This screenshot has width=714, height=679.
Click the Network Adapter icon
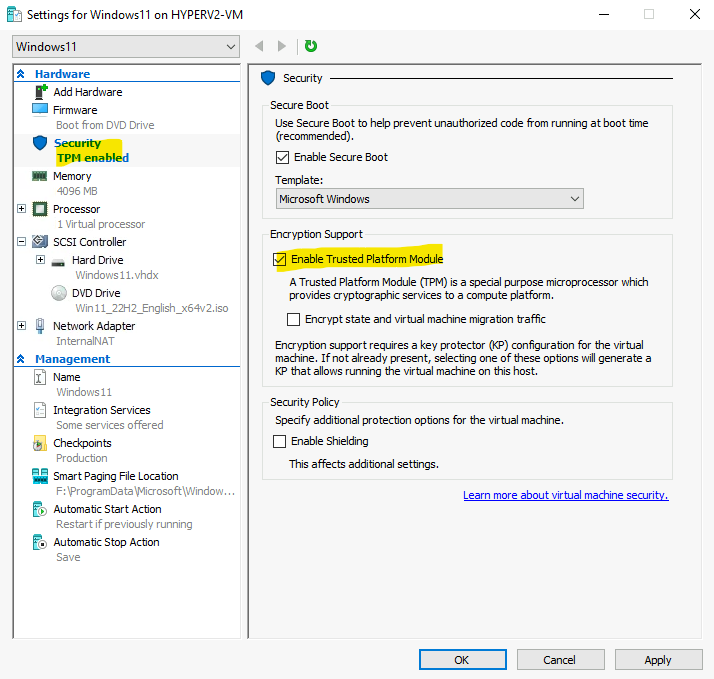pos(40,326)
